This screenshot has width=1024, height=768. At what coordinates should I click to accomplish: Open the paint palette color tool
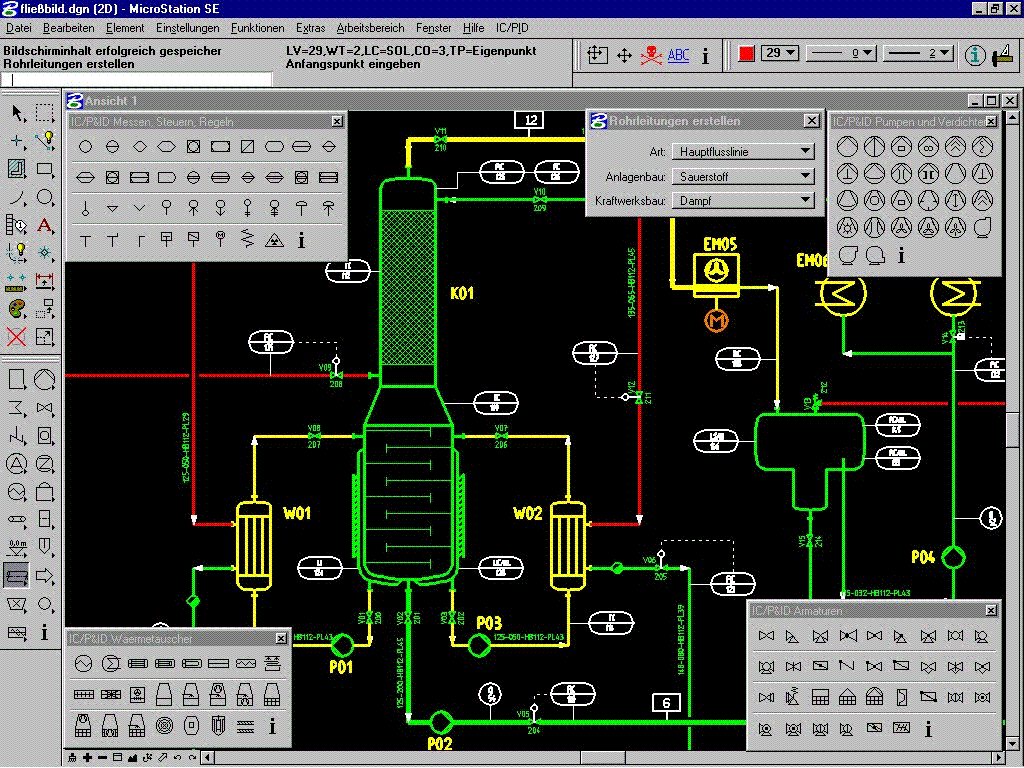[17, 308]
